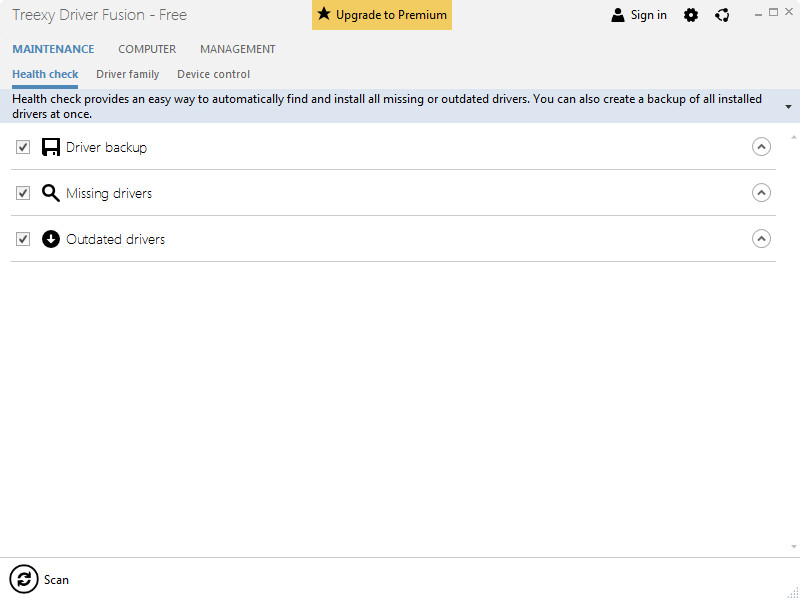Collapse the Outdated drivers section
Screen dimensions: 800x600
761,239
